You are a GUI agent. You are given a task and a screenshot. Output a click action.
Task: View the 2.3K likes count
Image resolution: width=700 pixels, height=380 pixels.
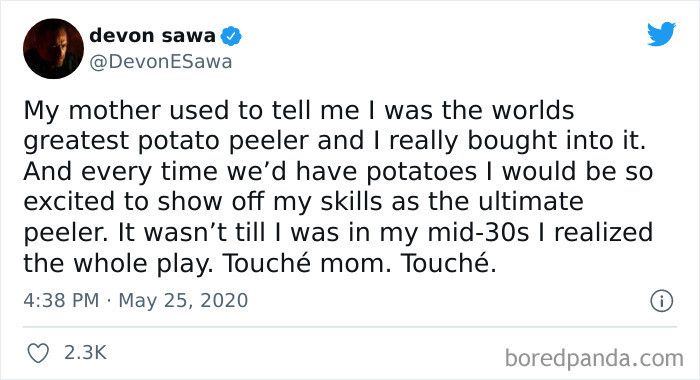(85, 353)
